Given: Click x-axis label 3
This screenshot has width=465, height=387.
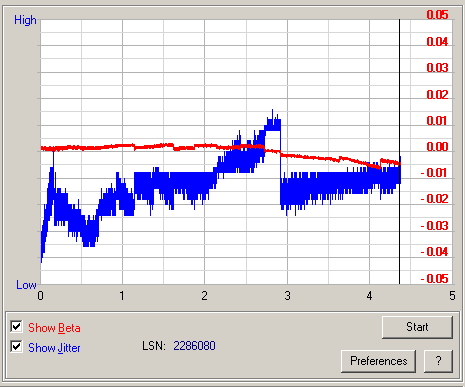Looking at the screenshot, I should 287,296.
